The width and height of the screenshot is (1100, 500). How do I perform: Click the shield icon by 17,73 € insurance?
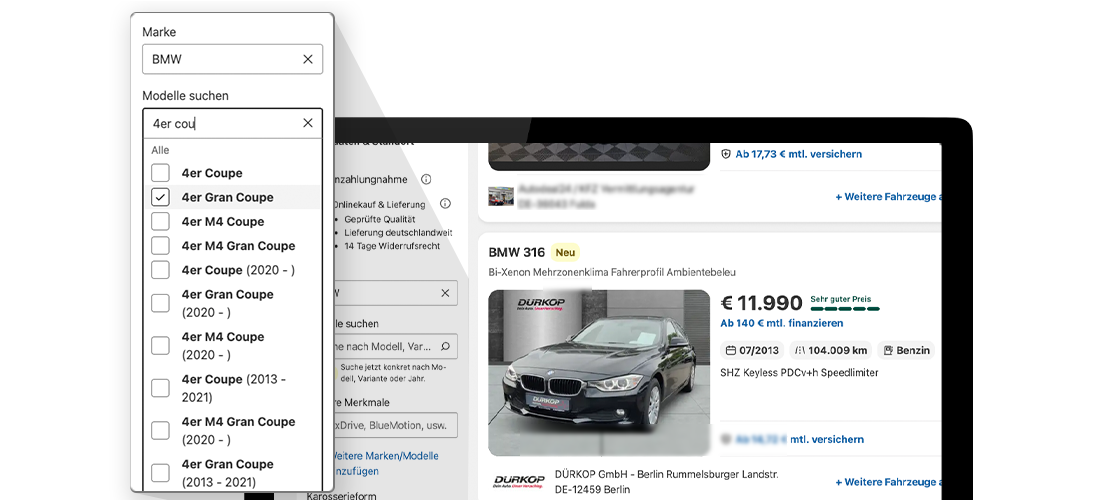[726, 154]
